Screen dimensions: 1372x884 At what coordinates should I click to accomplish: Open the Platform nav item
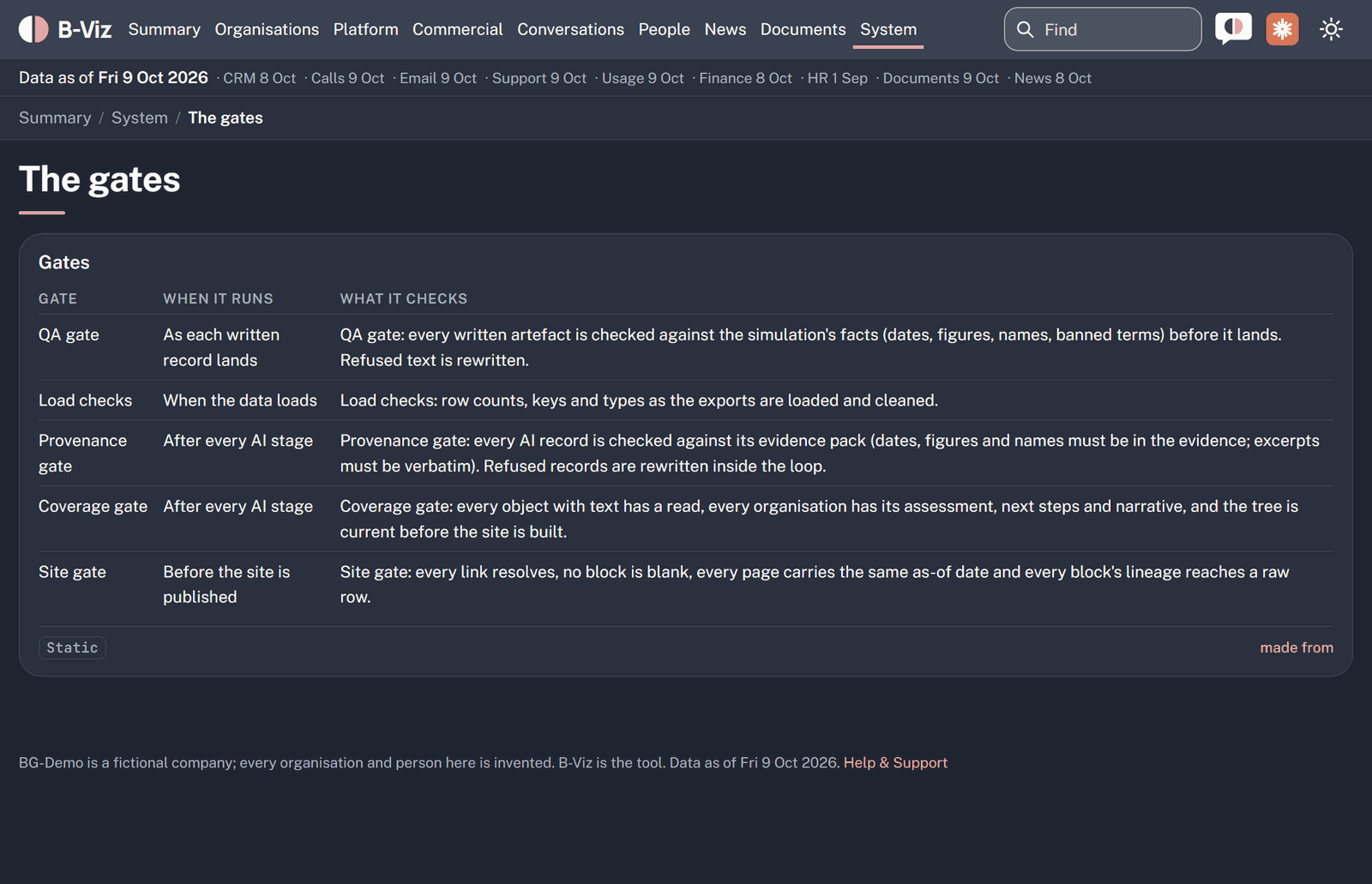pos(366,29)
